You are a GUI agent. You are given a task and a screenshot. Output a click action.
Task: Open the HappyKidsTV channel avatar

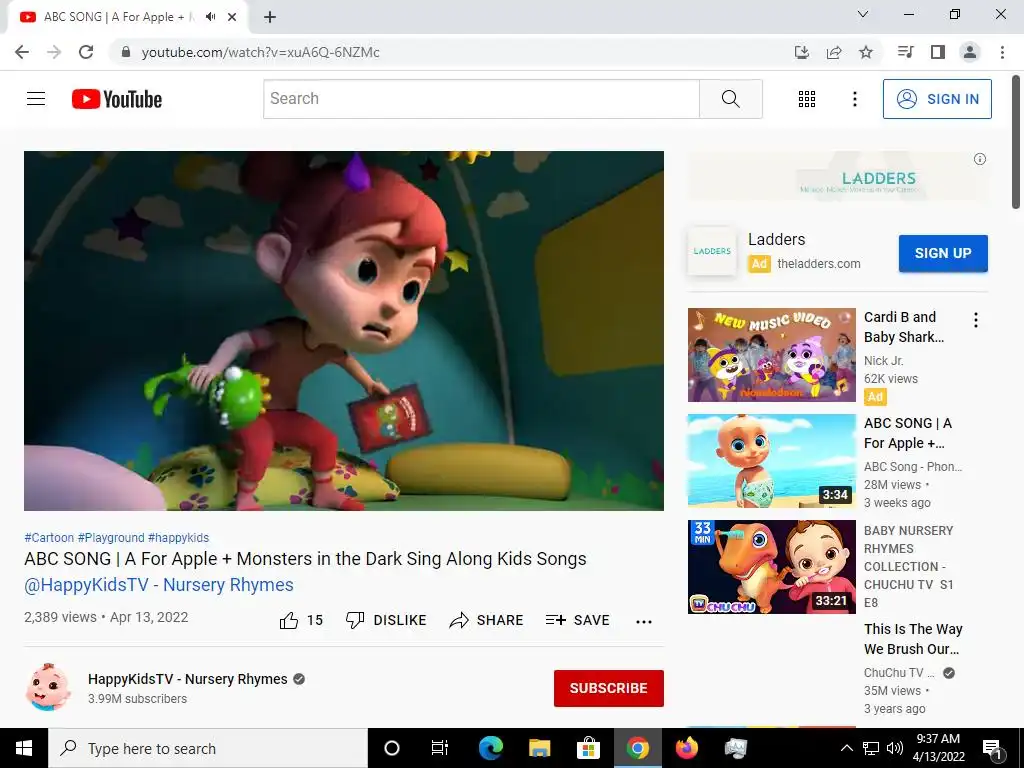pyautogui.click(x=48, y=688)
